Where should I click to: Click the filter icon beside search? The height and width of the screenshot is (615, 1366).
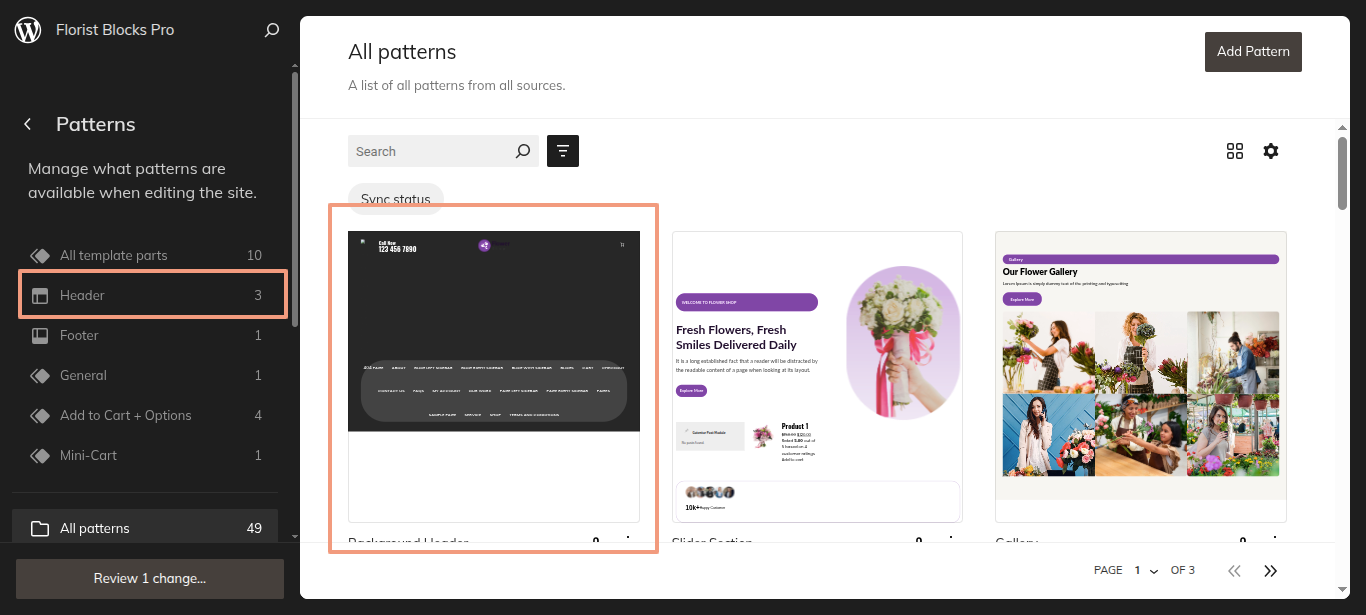click(563, 151)
